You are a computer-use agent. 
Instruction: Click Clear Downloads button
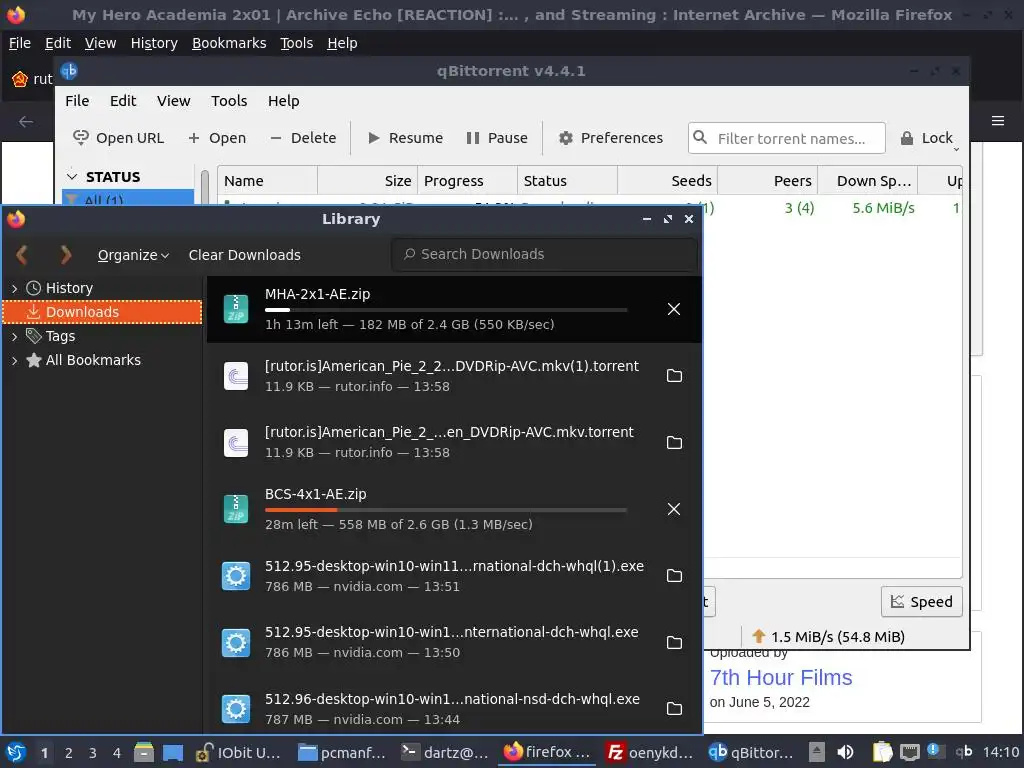[245, 255]
